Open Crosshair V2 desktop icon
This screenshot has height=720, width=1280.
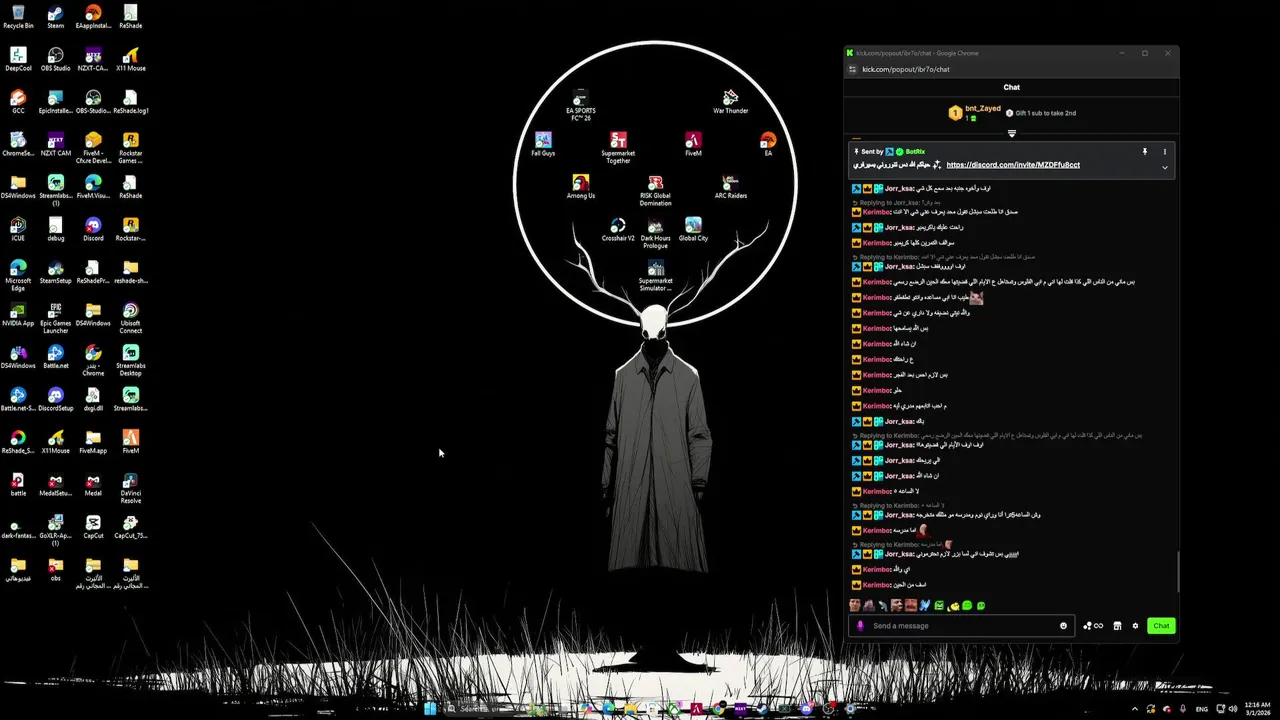tap(618, 230)
